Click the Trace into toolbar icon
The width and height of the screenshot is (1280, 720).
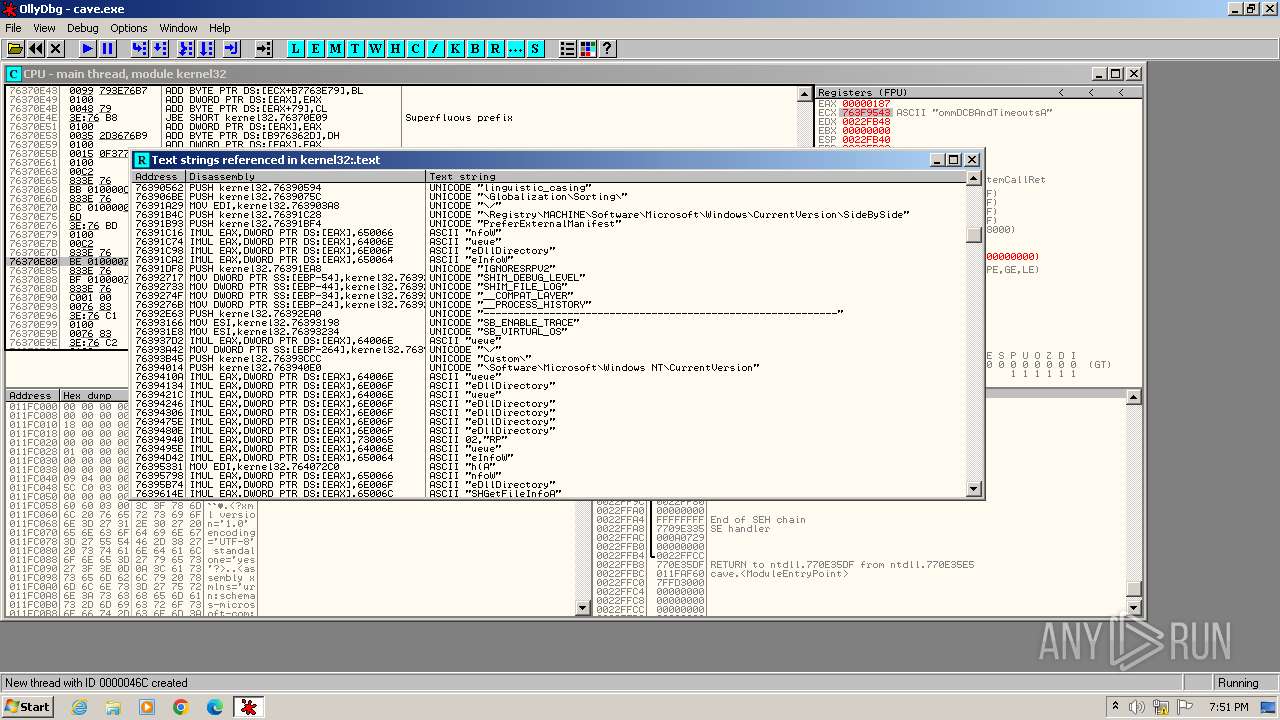click(x=186, y=48)
